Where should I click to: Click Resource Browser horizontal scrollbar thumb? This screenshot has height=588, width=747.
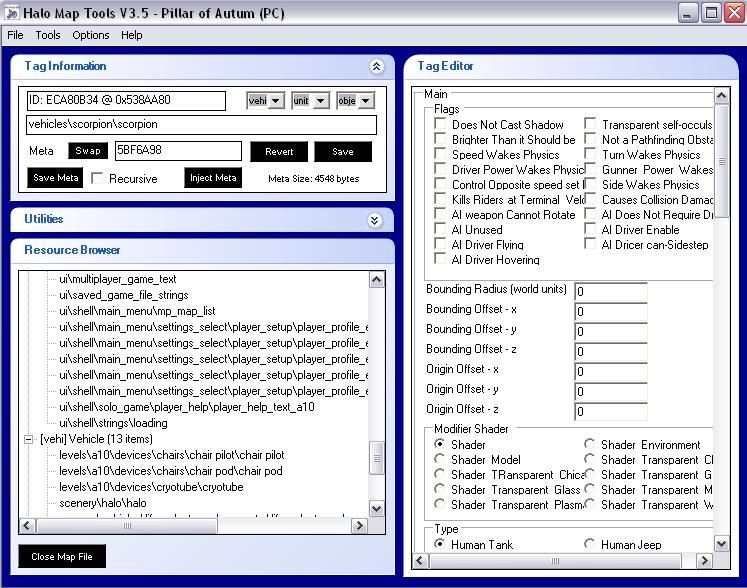coord(127,526)
